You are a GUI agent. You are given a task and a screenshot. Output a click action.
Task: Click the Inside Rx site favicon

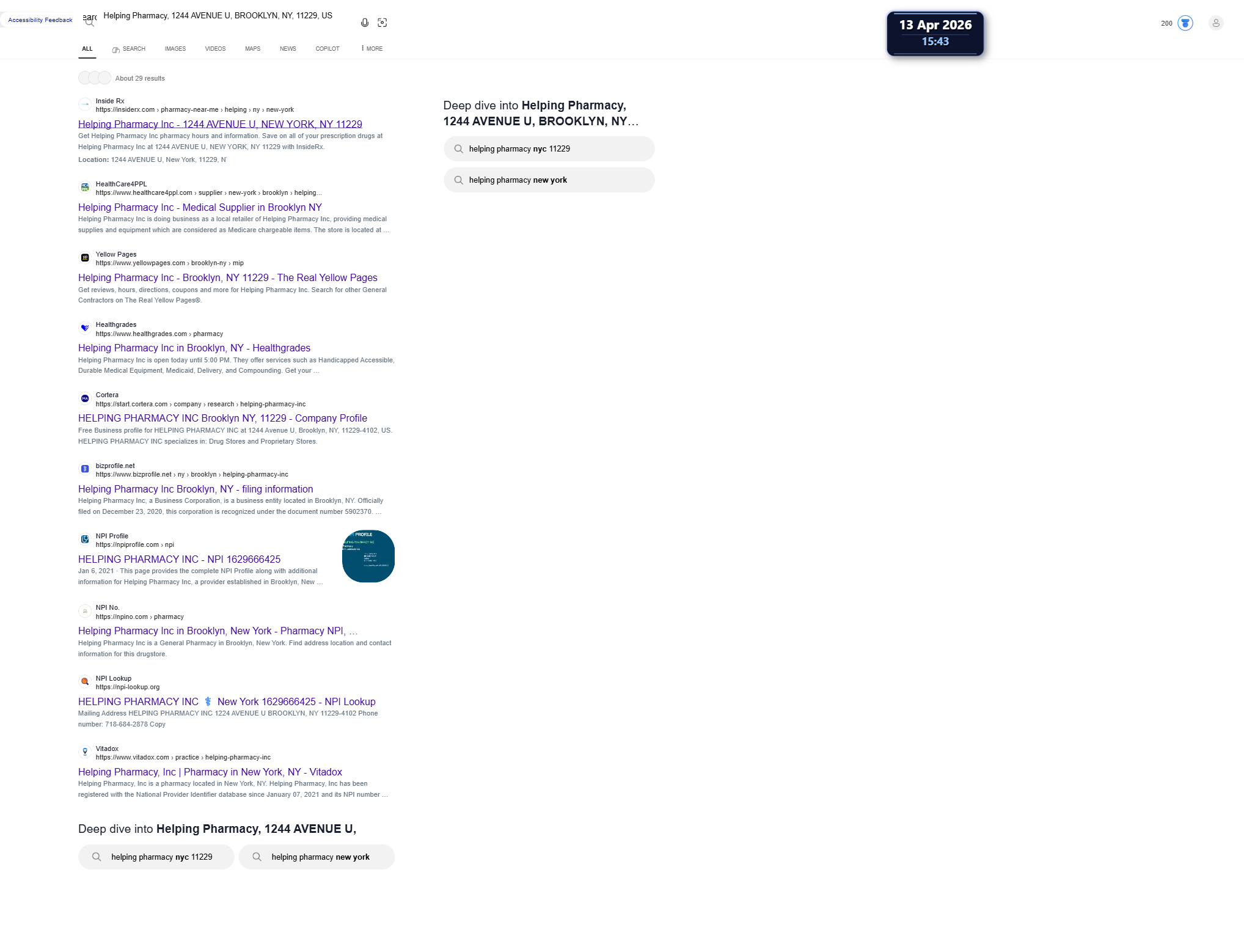85,104
